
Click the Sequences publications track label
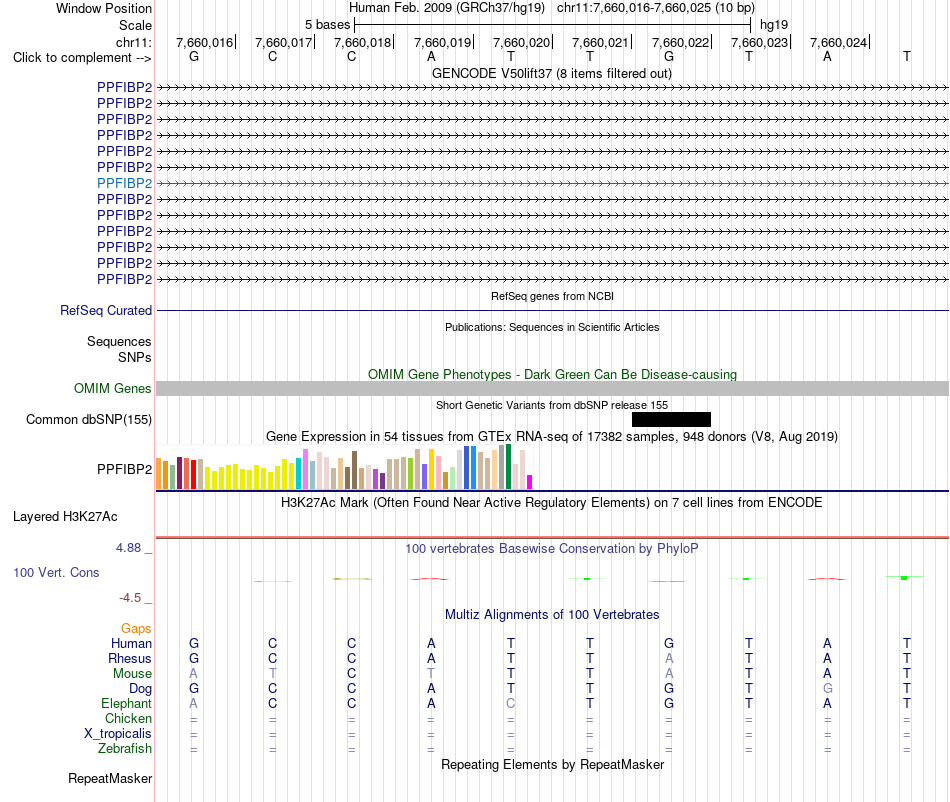point(119,341)
